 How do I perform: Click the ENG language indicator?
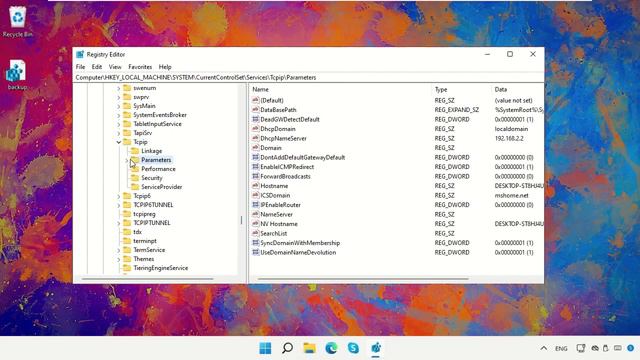[x=561, y=349]
